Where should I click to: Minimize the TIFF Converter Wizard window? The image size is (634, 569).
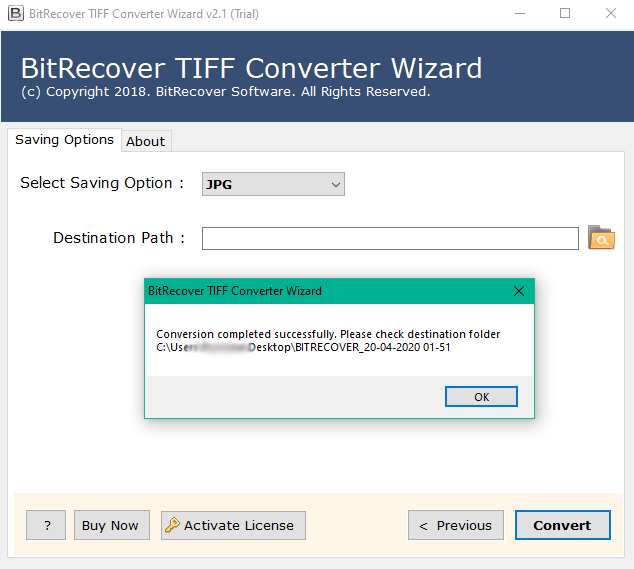519,13
